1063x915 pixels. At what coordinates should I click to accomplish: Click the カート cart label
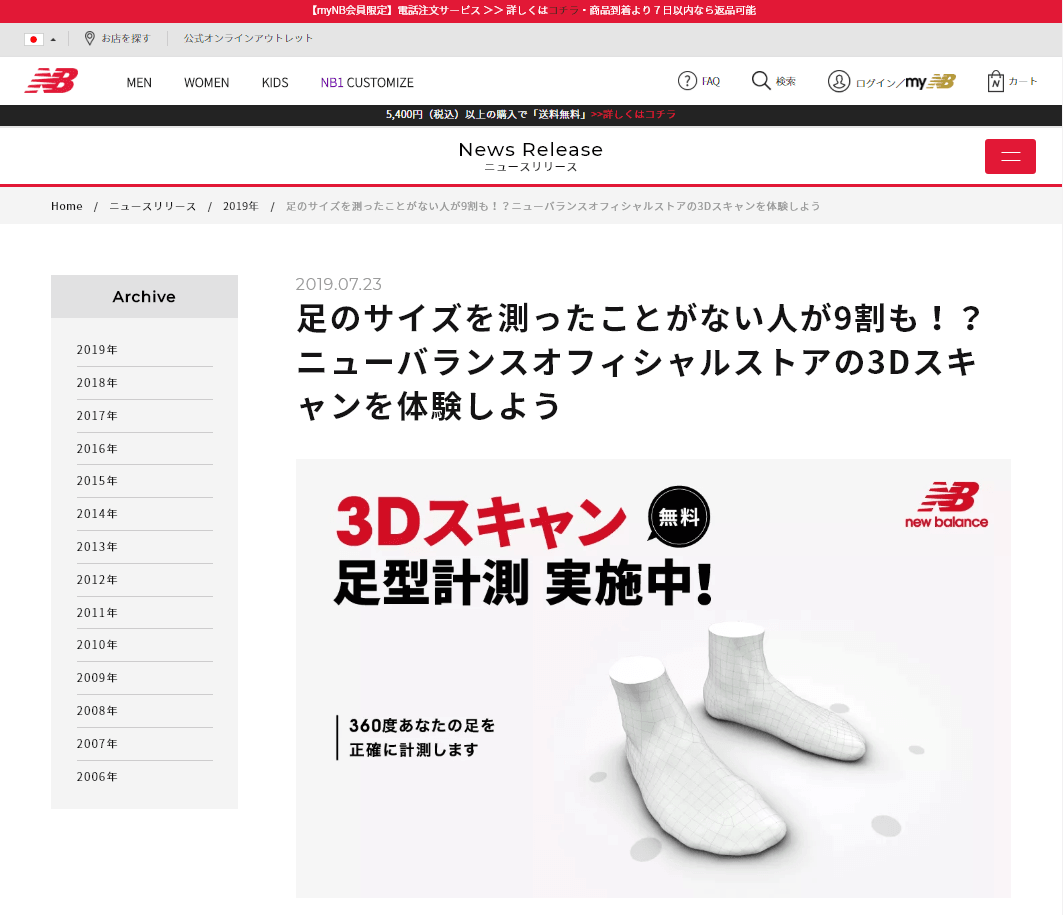click(x=1023, y=81)
